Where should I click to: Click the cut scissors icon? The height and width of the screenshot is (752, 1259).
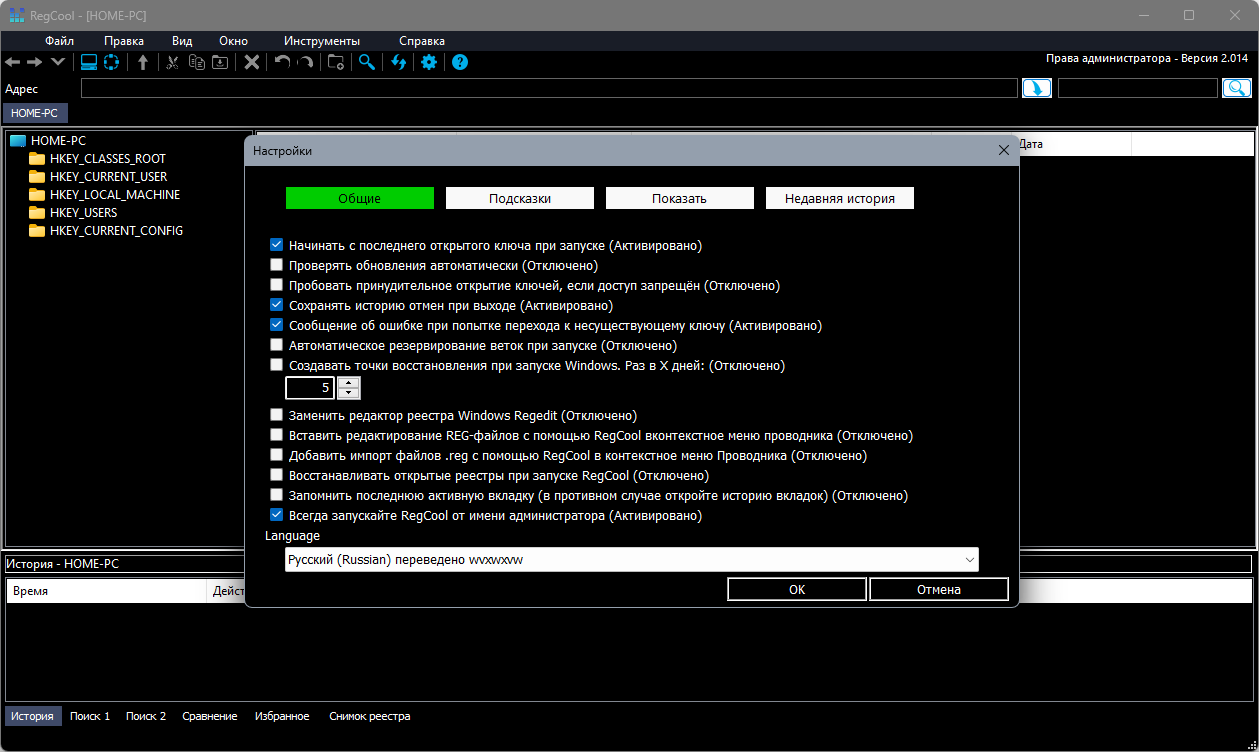pyautogui.click(x=172, y=62)
